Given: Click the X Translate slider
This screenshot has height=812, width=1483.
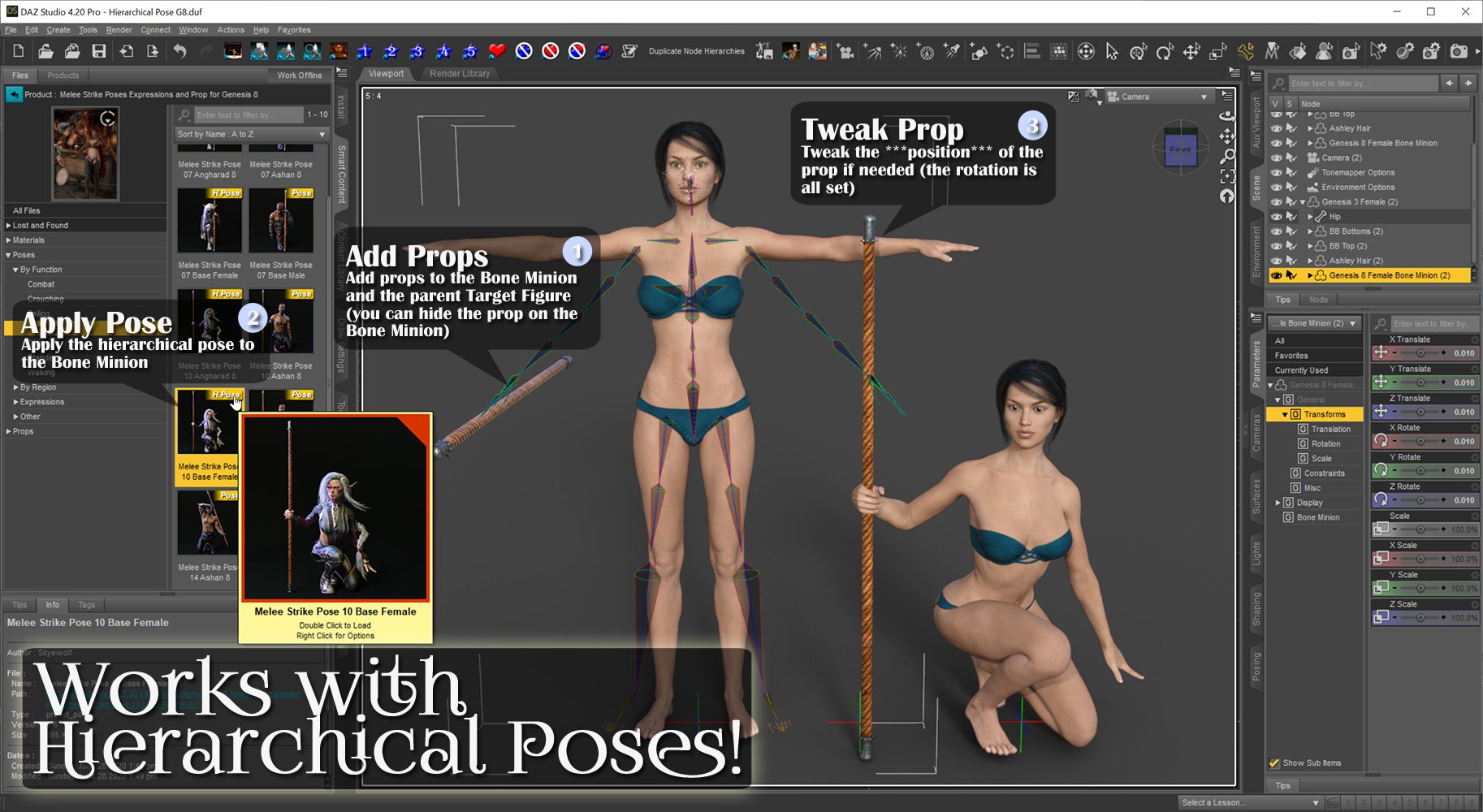Looking at the screenshot, I should coord(1420,353).
